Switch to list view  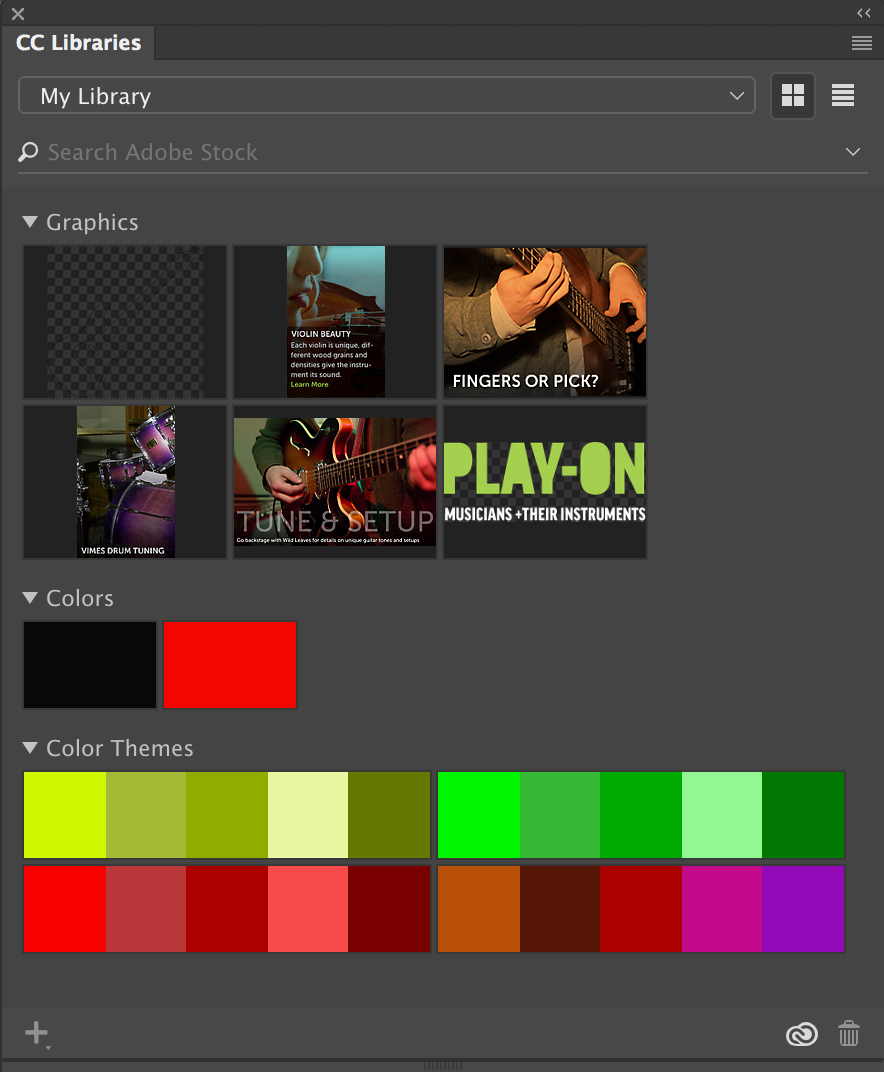click(x=842, y=95)
